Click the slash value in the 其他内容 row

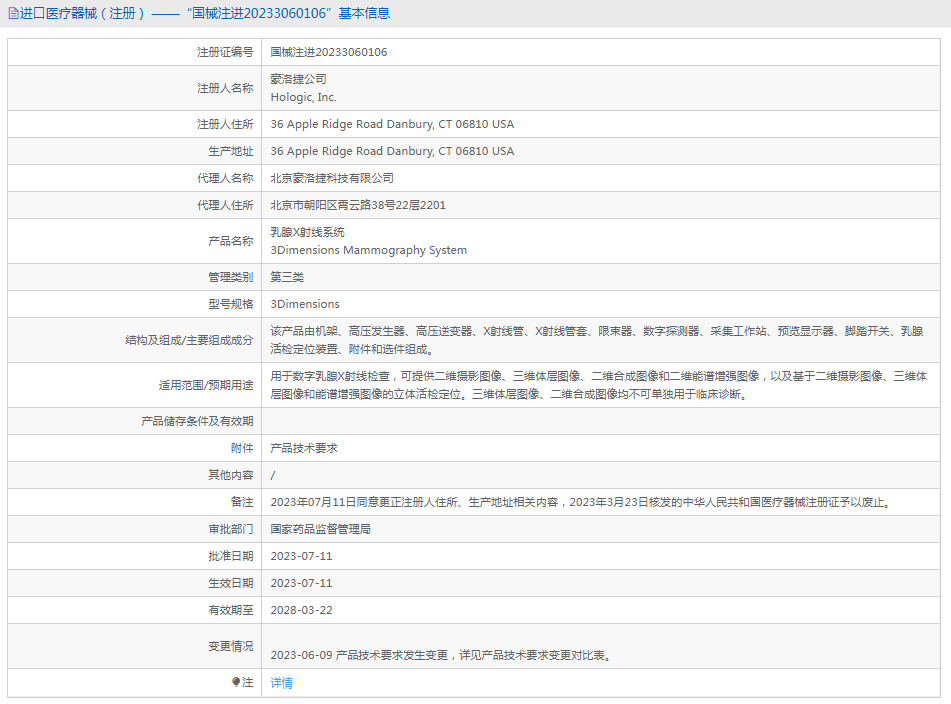tap(273, 475)
